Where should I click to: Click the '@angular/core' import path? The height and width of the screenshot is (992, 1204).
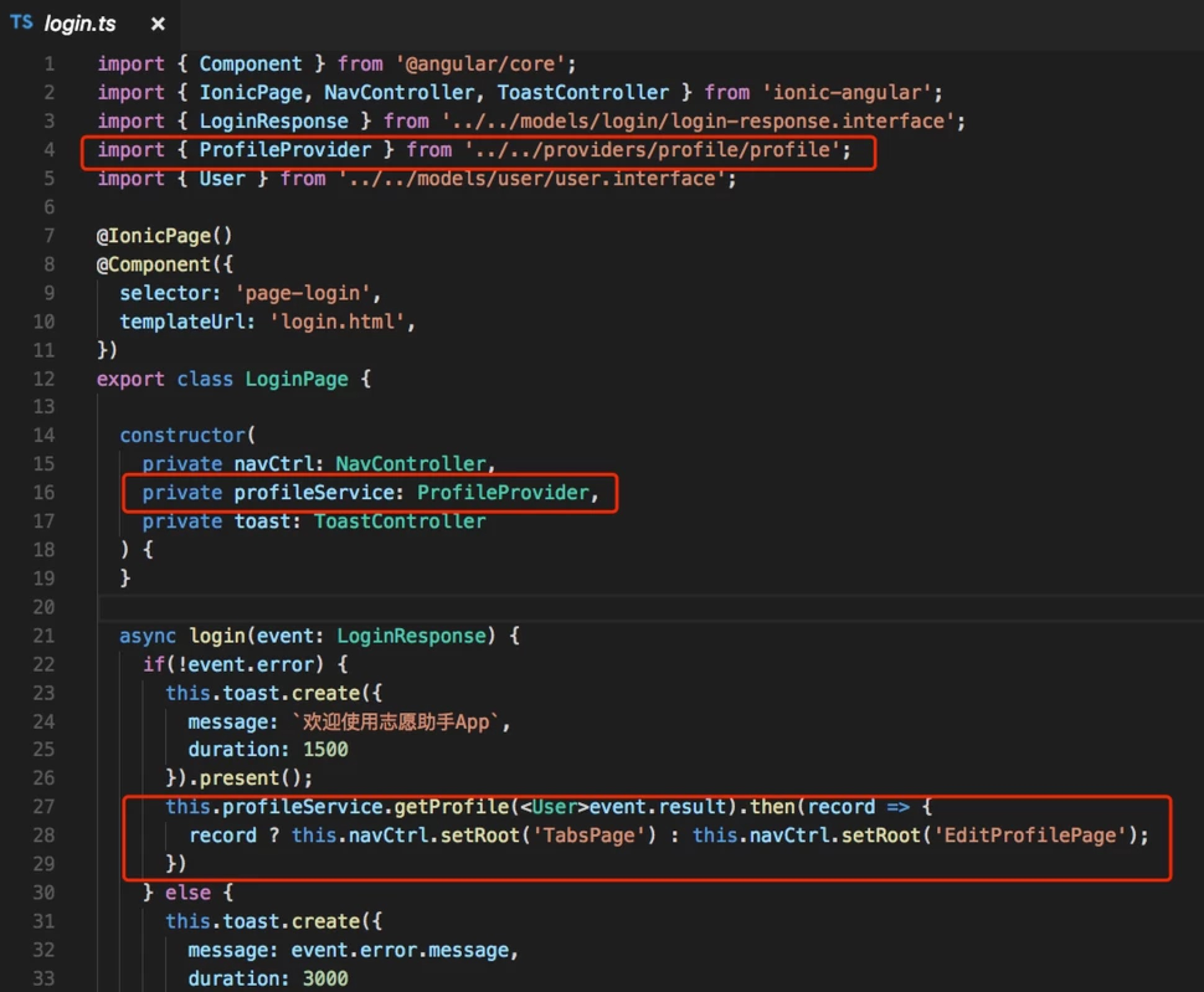[x=480, y=64]
